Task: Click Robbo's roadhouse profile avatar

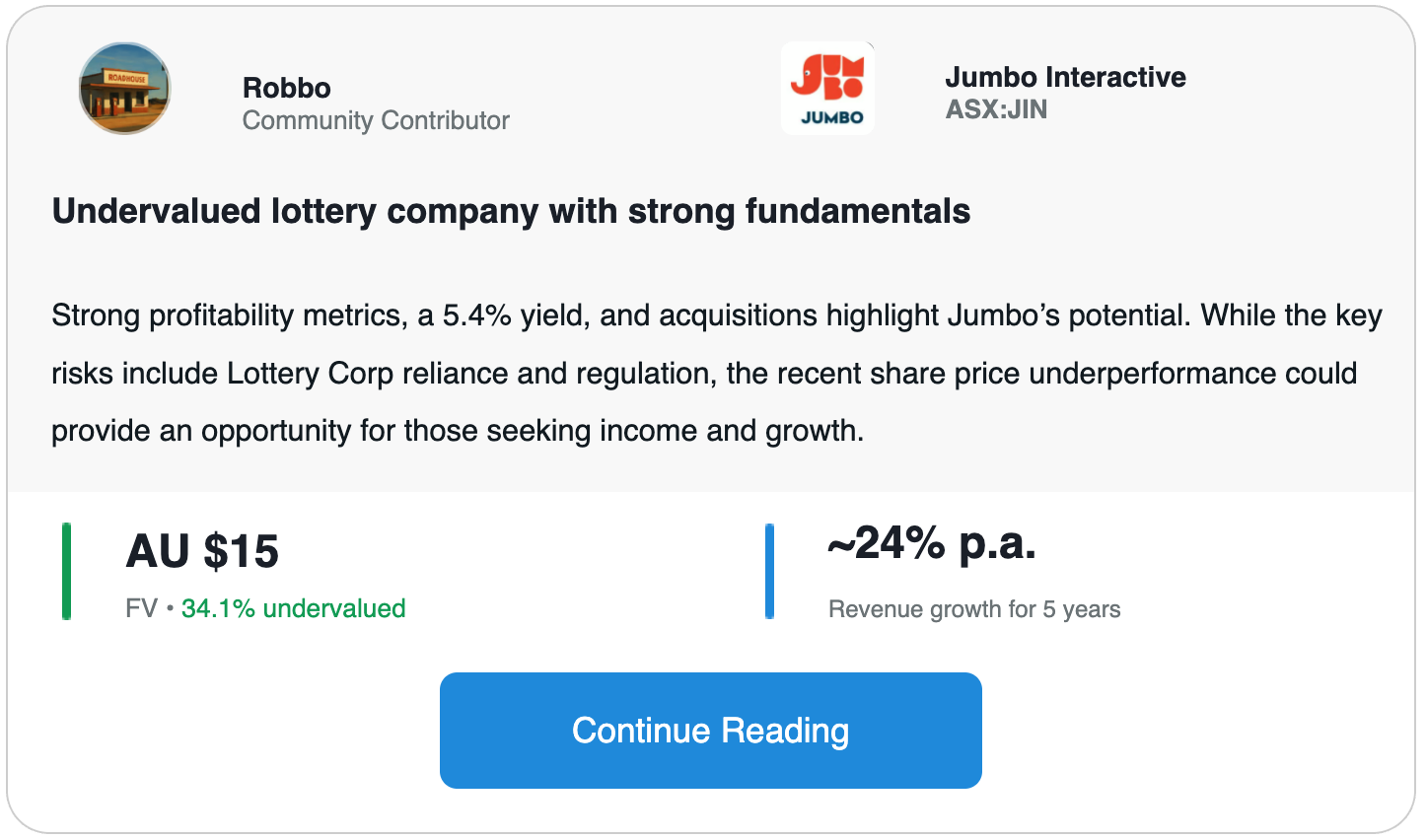Action: pyautogui.click(x=125, y=89)
